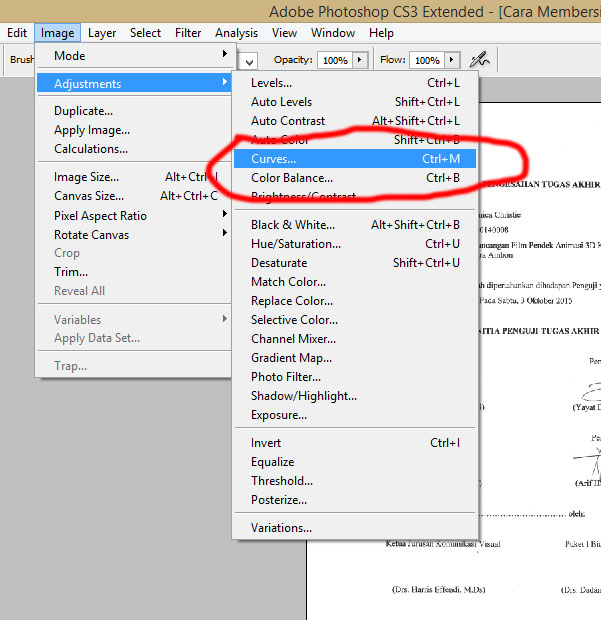Apply Auto Contrast adjustment
This screenshot has height=620, width=601.
355,121
